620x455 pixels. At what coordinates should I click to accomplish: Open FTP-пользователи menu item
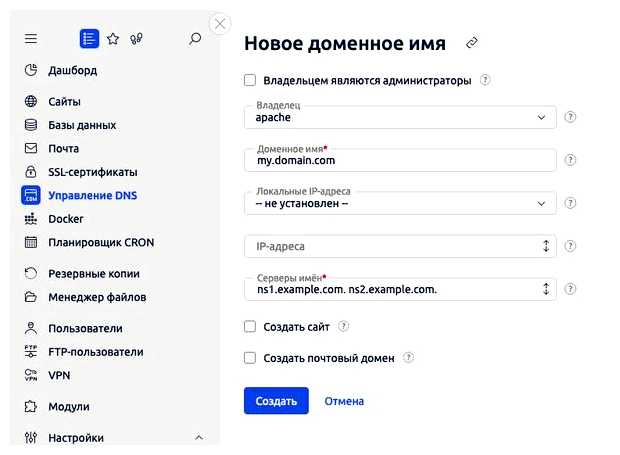tap(96, 352)
